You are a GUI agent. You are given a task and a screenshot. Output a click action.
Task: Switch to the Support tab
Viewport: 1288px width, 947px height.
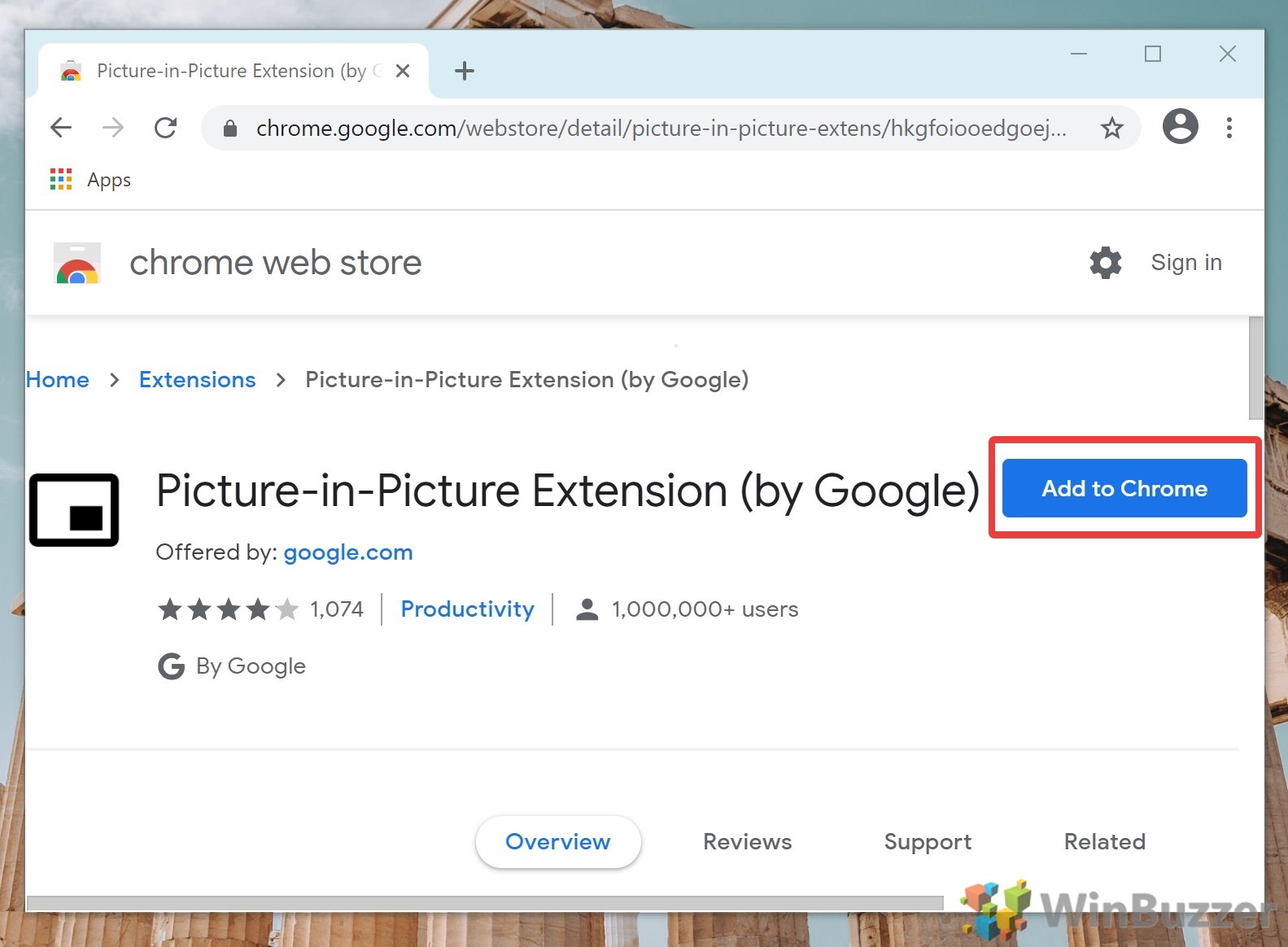click(x=928, y=842)
